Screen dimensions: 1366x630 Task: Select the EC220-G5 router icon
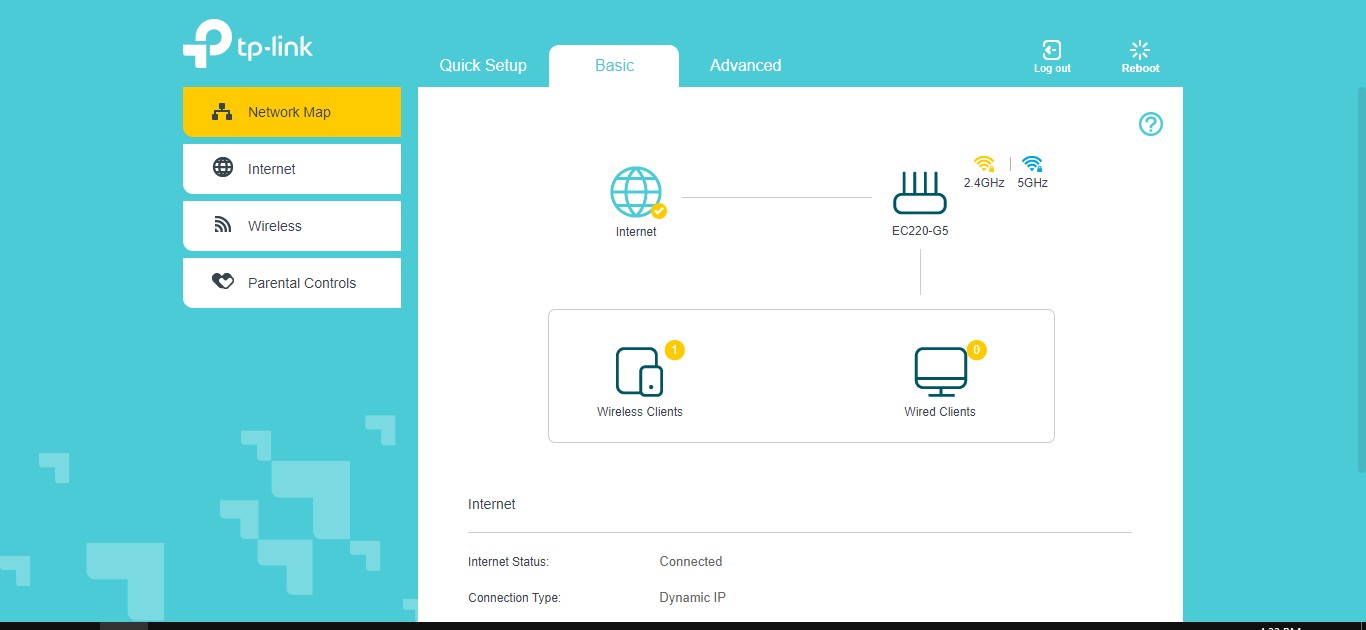[919, 193]
